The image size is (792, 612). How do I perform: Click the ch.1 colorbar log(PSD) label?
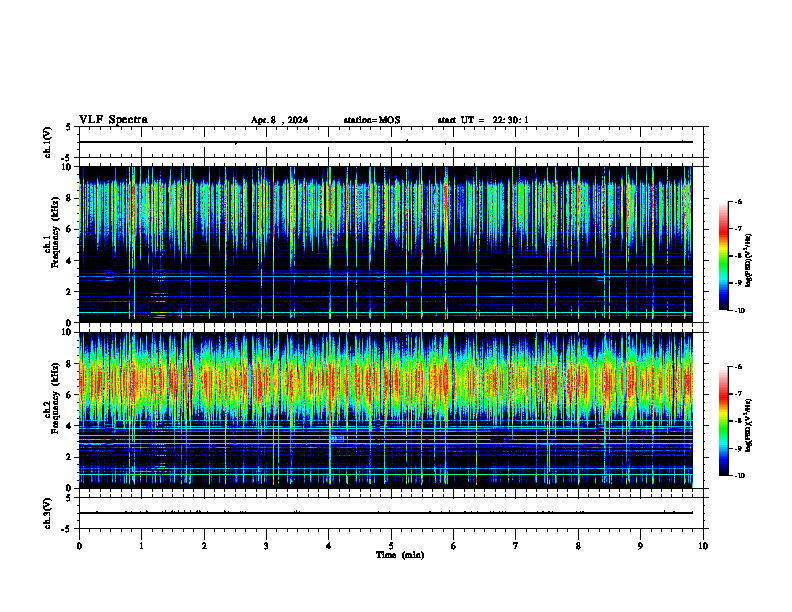tap(748, 261)
